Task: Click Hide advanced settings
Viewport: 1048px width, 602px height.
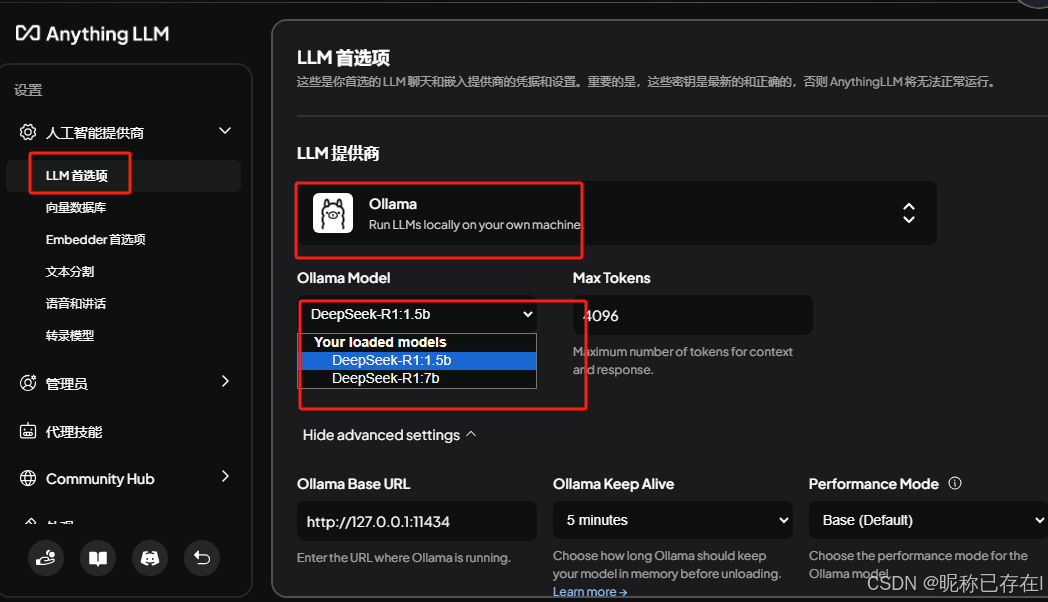Action: [381, 435]
